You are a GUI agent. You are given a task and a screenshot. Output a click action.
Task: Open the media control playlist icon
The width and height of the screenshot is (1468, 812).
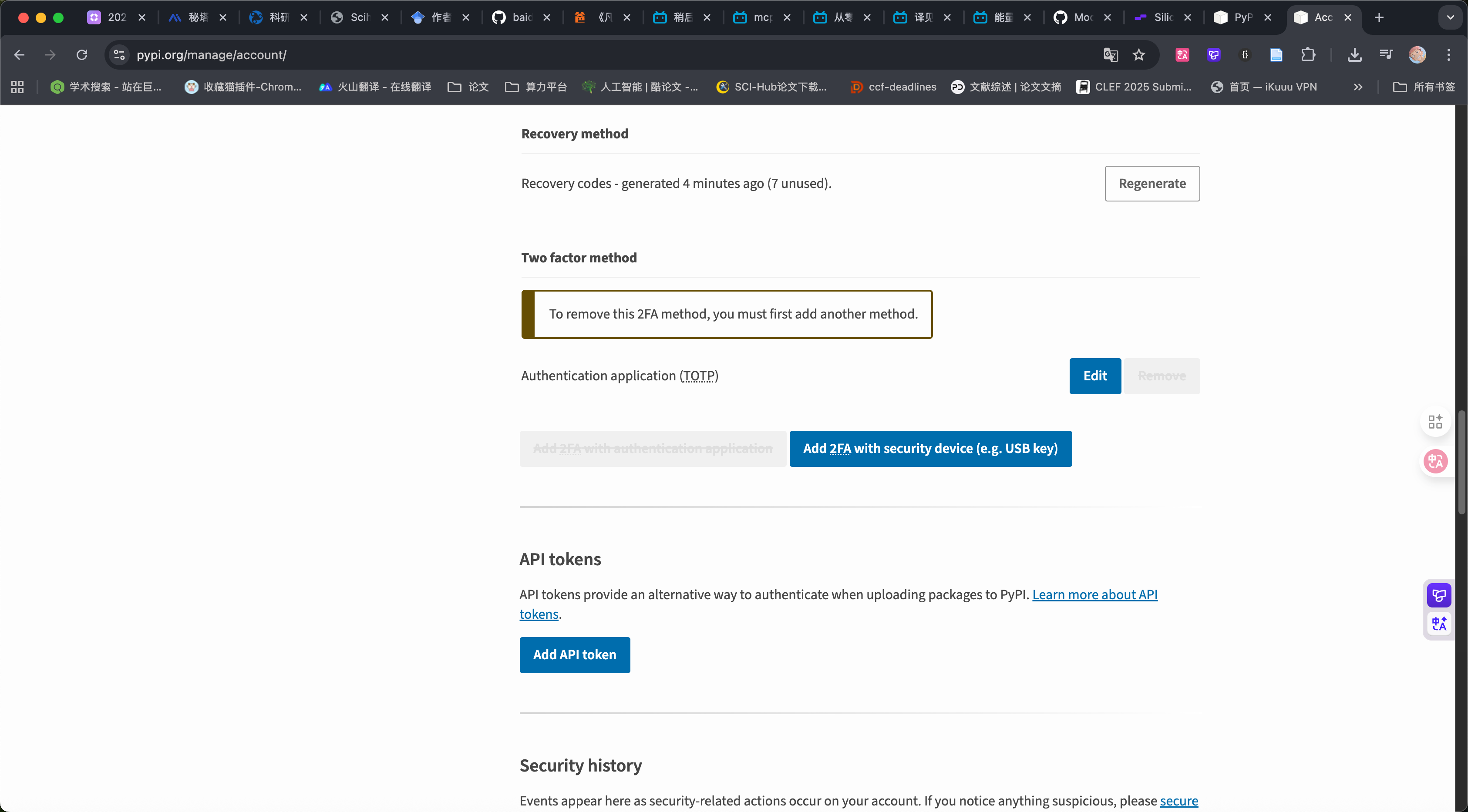[x=1386, y=55]
